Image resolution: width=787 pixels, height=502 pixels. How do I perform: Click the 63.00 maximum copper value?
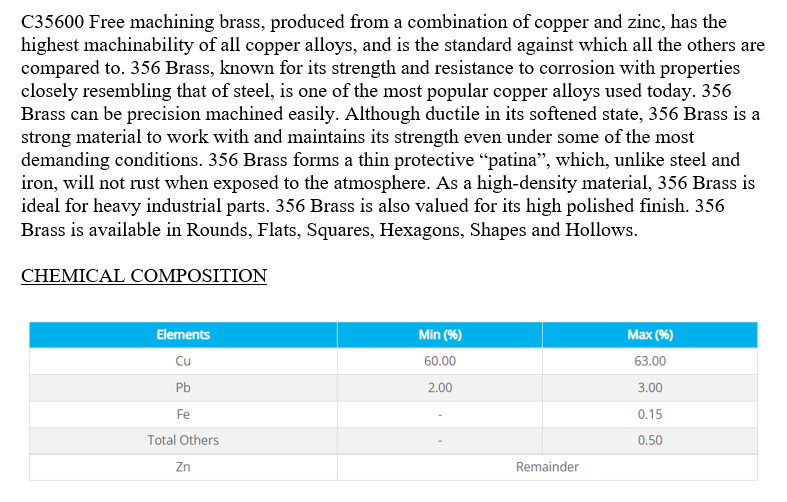coord(650,361)
